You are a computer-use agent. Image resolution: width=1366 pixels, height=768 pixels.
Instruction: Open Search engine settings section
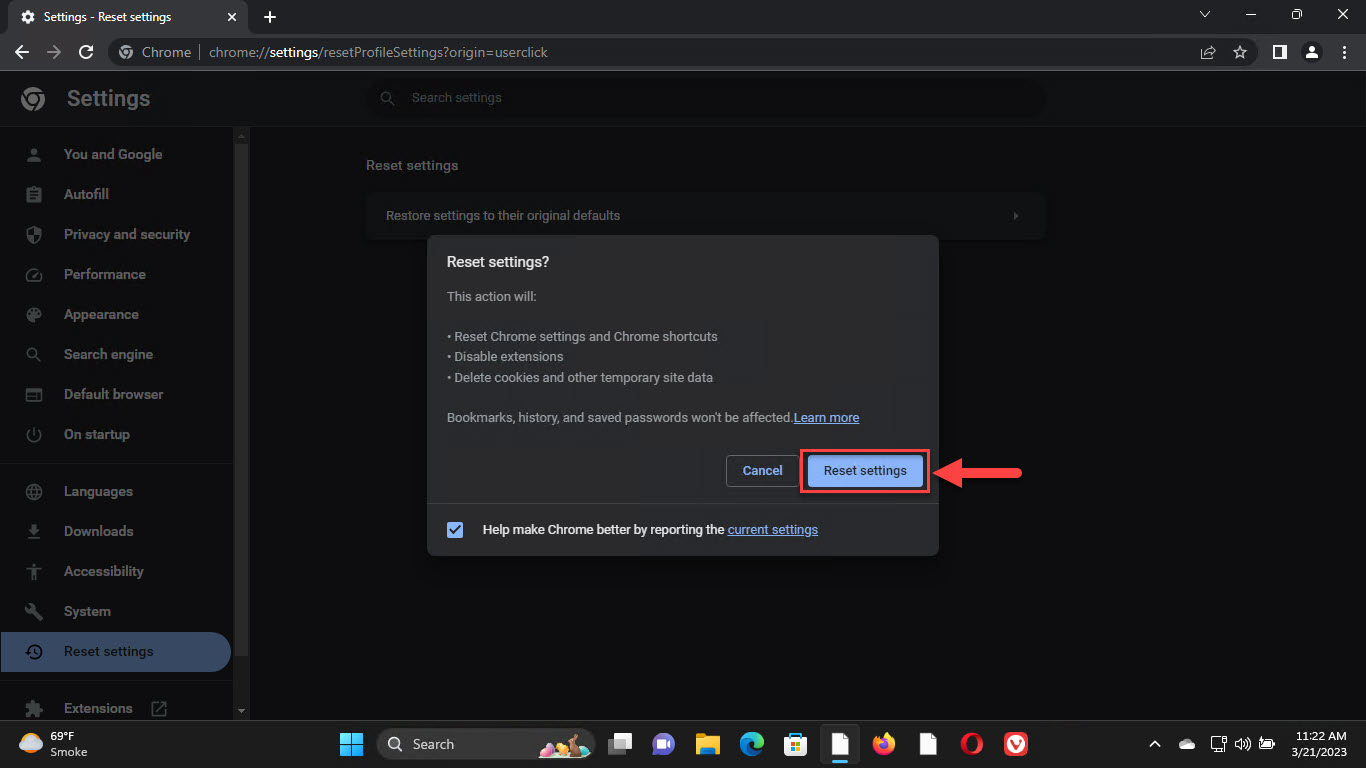pos(108,354)
